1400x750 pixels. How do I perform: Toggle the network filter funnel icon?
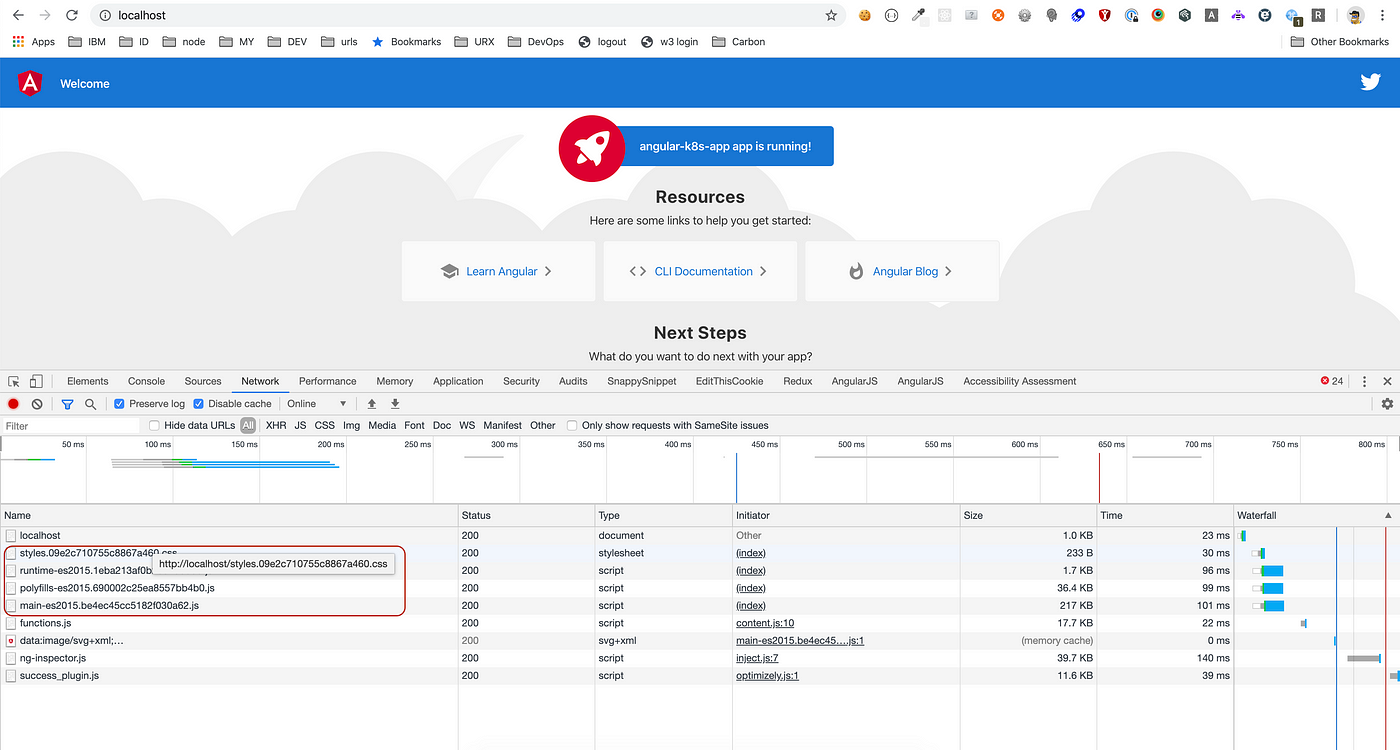(x=67, y=404)
